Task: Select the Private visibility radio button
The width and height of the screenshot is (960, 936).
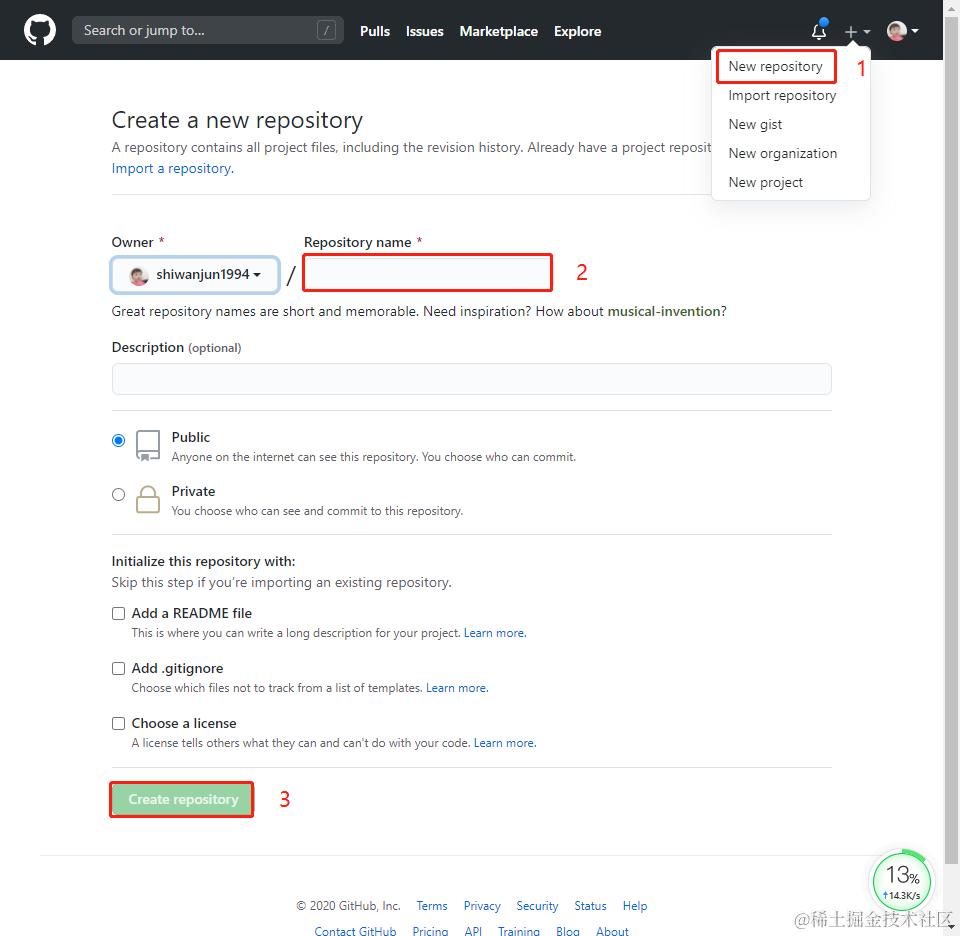Action: point(119,495)
